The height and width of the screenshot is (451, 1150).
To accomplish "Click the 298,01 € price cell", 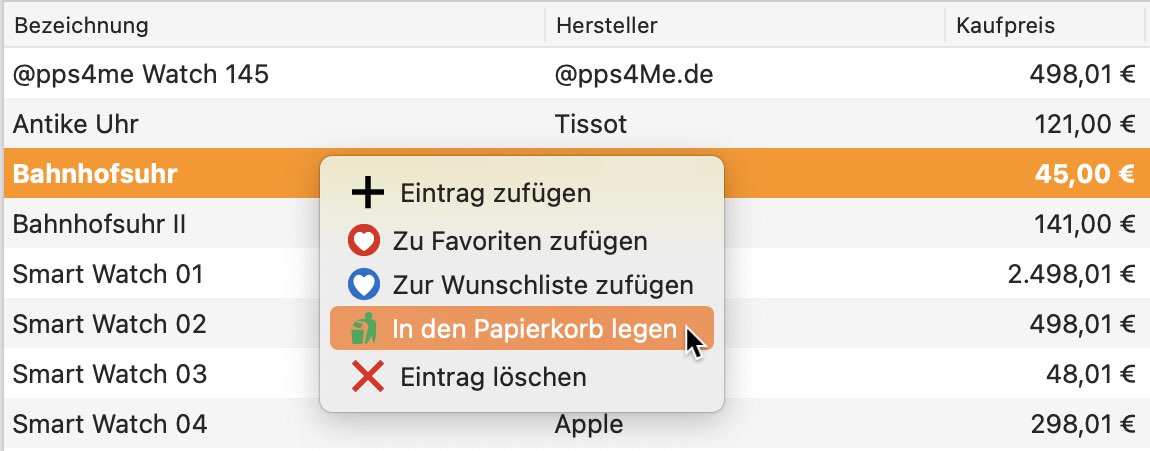I will tap(1083, 424).
